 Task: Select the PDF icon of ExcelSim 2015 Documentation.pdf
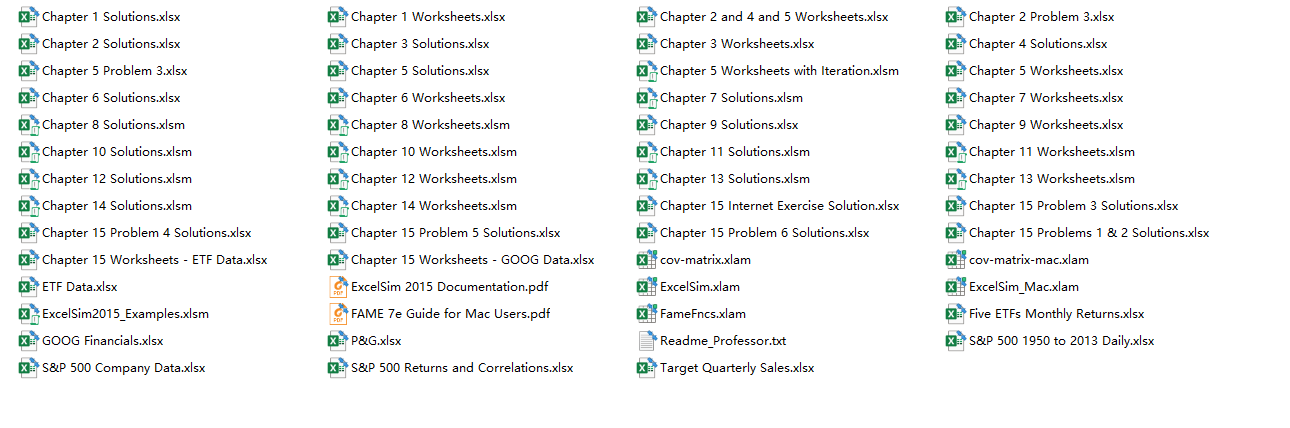pos(337,287)
